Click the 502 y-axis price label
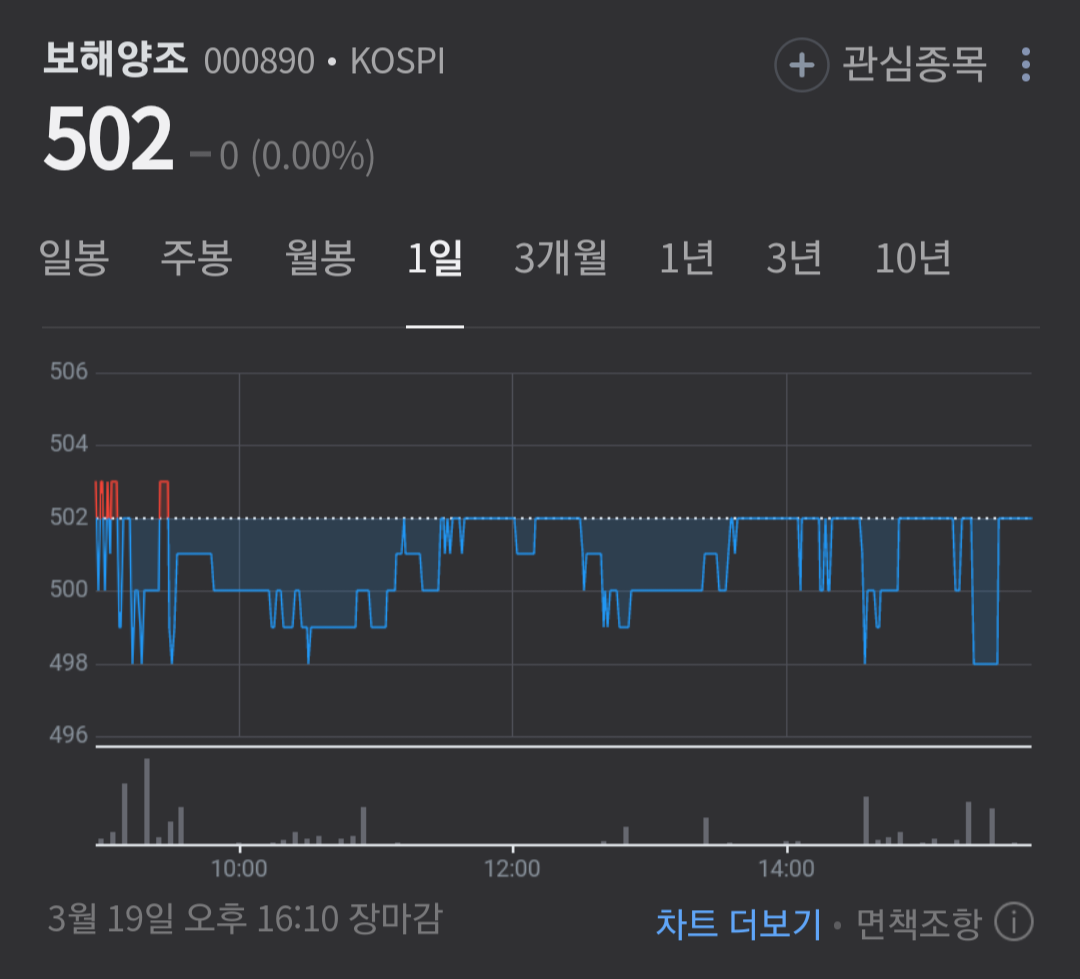The height and width of the screenshot is (979, 1080). click(69, 517)
